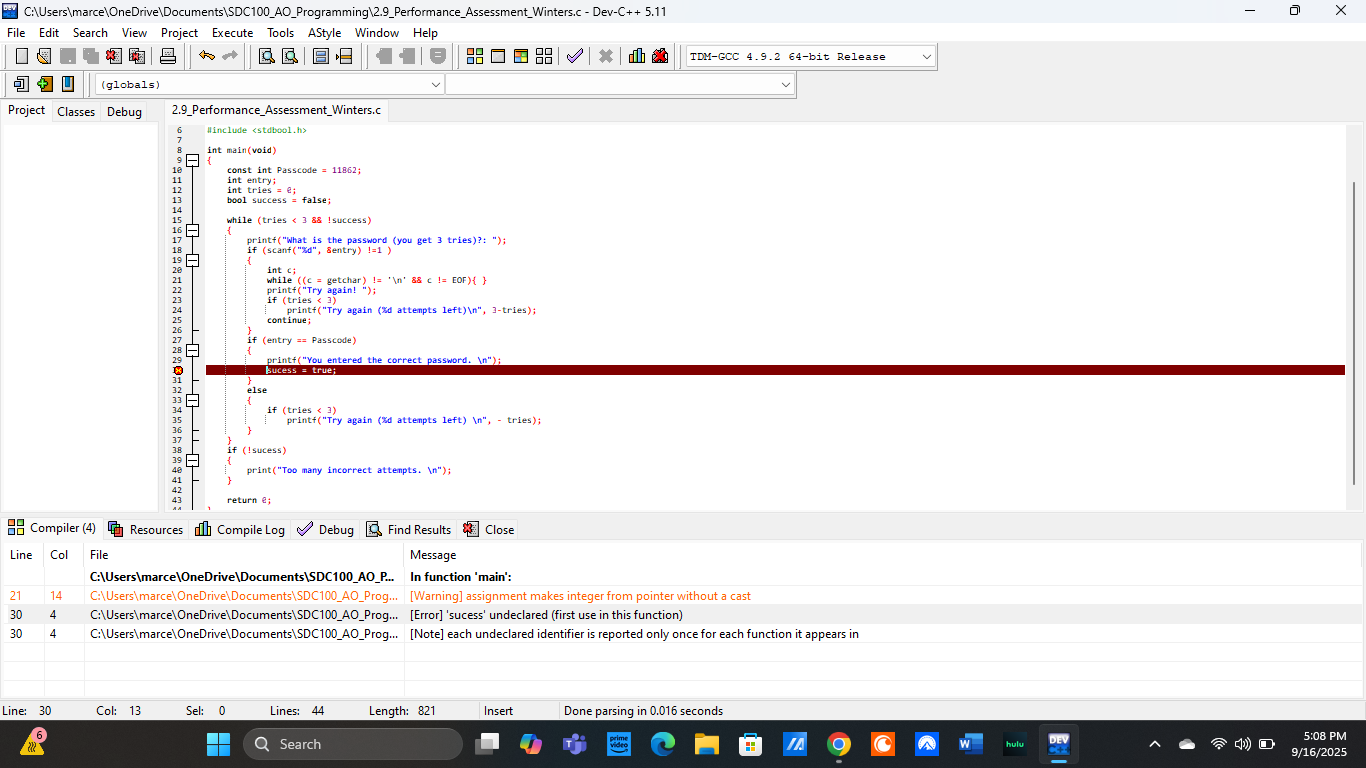Image resolution: width=1366 pixels, height=768 pixels.
Task: Delete profiling information via the toolbar icon
Action: [x=660, y=56]
